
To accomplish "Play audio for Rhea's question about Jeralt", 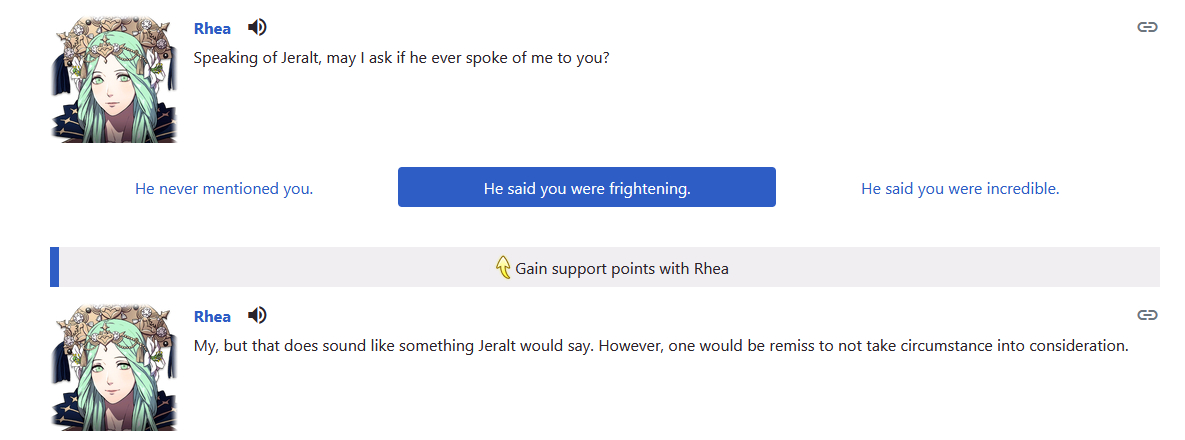I will pyautogui.click(x=257, y=27).
